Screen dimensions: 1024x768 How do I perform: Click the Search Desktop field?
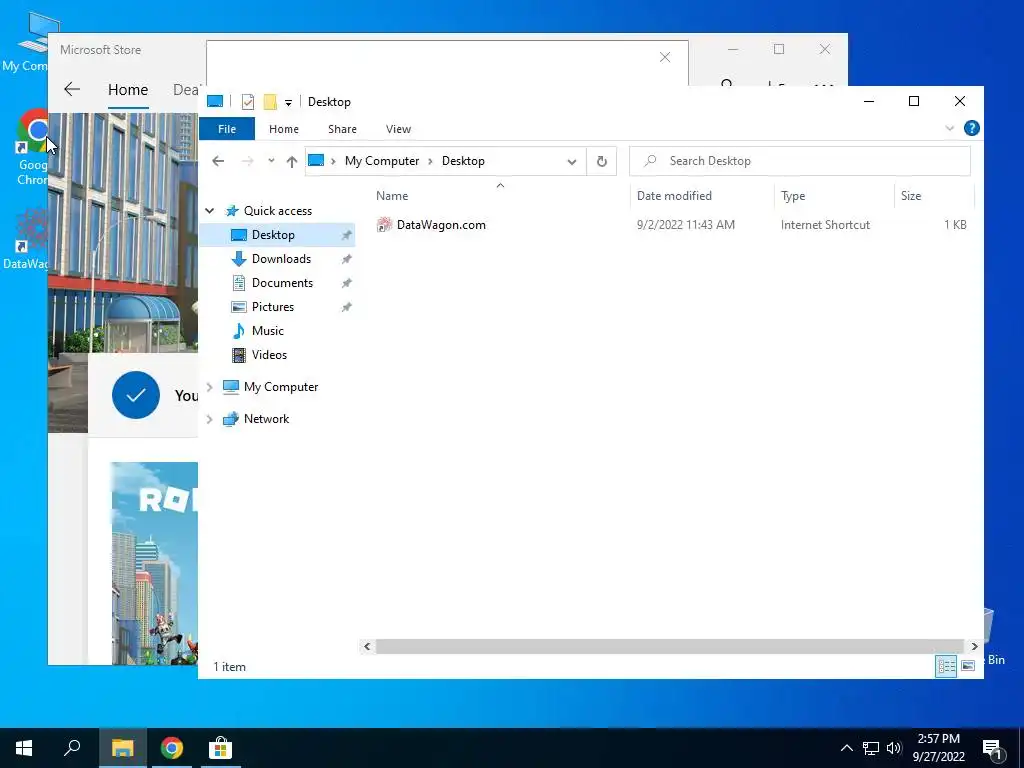799,161
